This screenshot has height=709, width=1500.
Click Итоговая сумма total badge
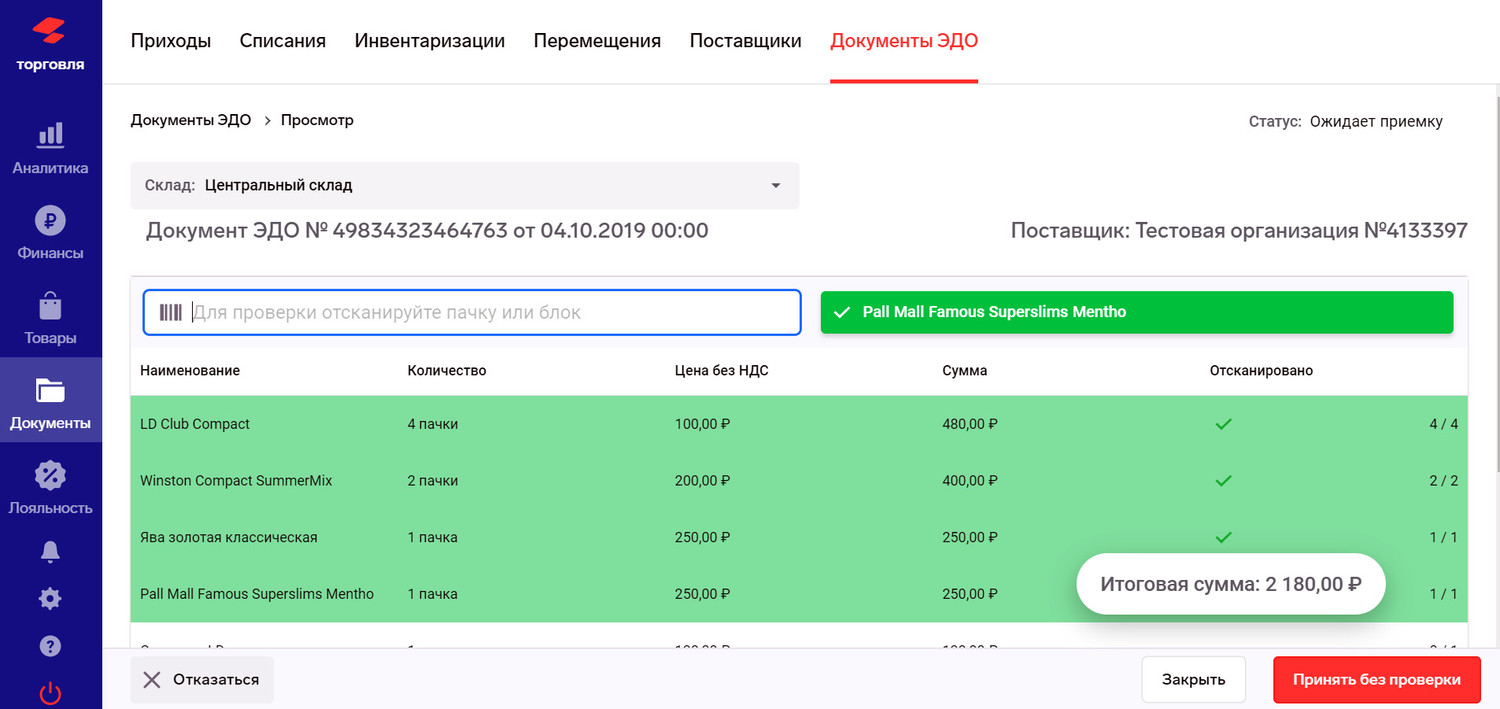[x=1231, y=584]
